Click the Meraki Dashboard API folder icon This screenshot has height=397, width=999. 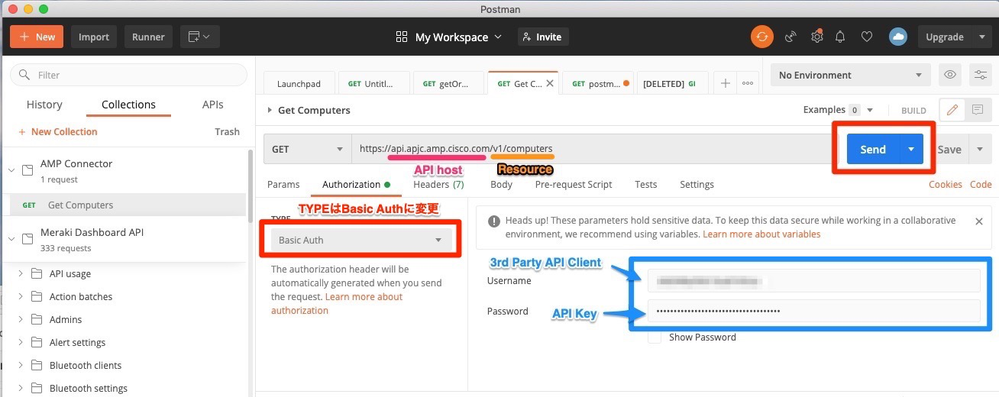coord(27,239)
